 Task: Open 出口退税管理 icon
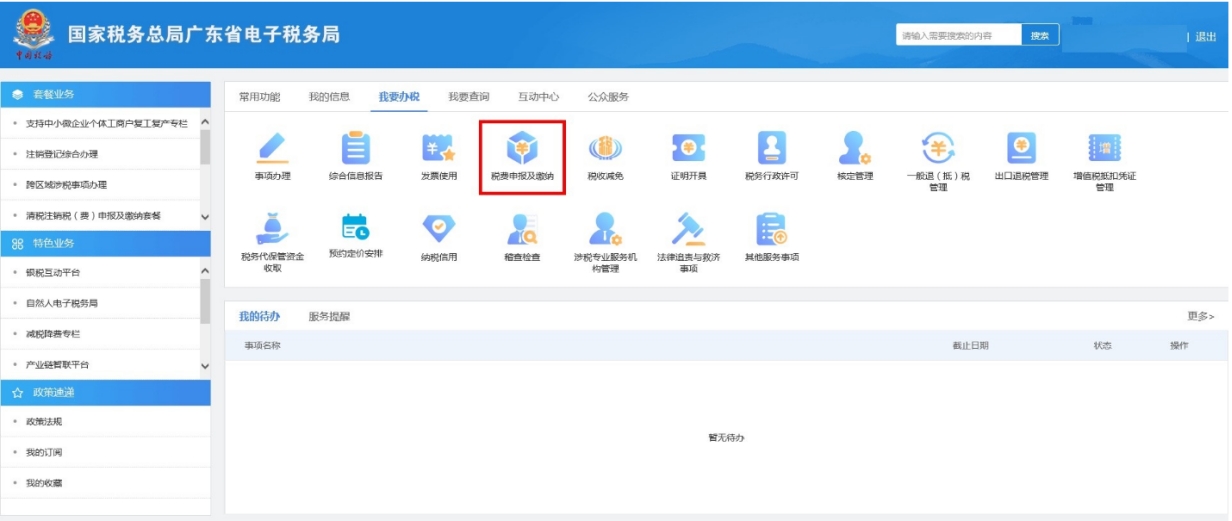click(x=1021, y=149)
